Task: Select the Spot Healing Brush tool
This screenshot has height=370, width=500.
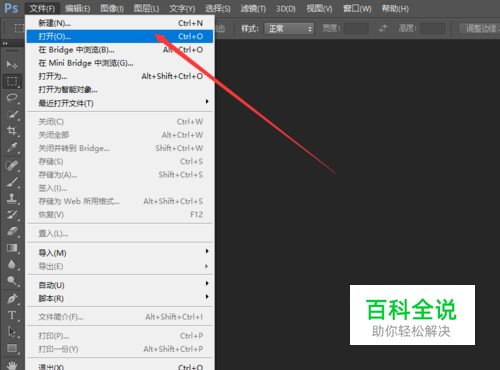Action: (x=12, y=165)
